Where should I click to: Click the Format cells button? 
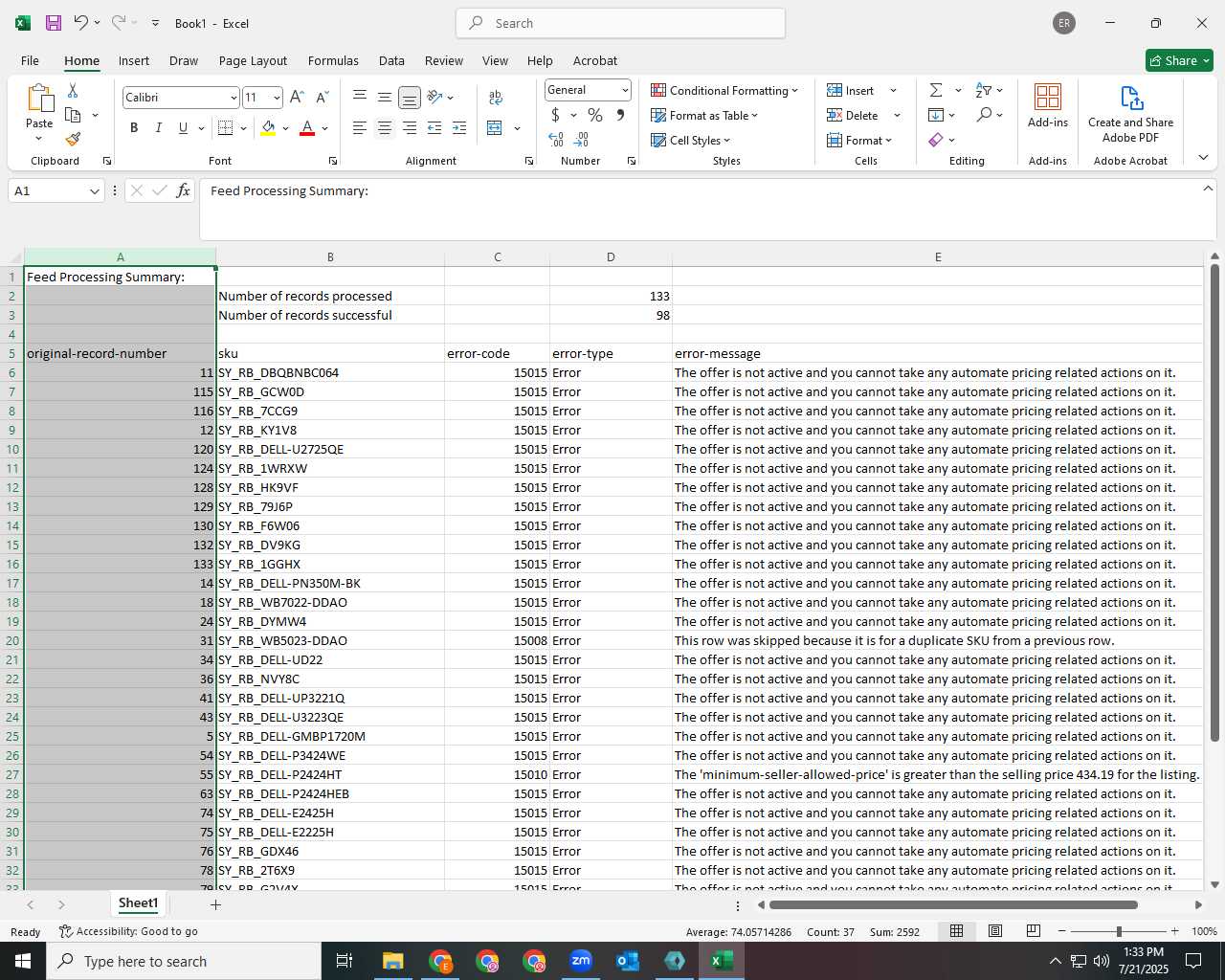tap(859, 140)
